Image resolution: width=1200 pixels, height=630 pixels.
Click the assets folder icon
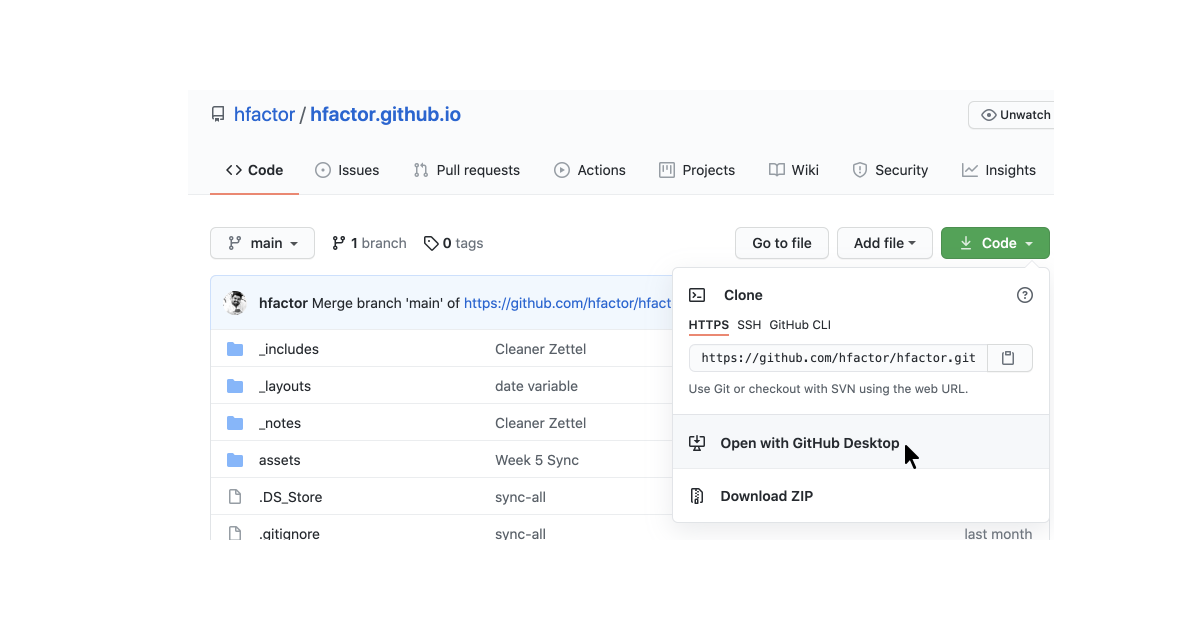[235, 460]
